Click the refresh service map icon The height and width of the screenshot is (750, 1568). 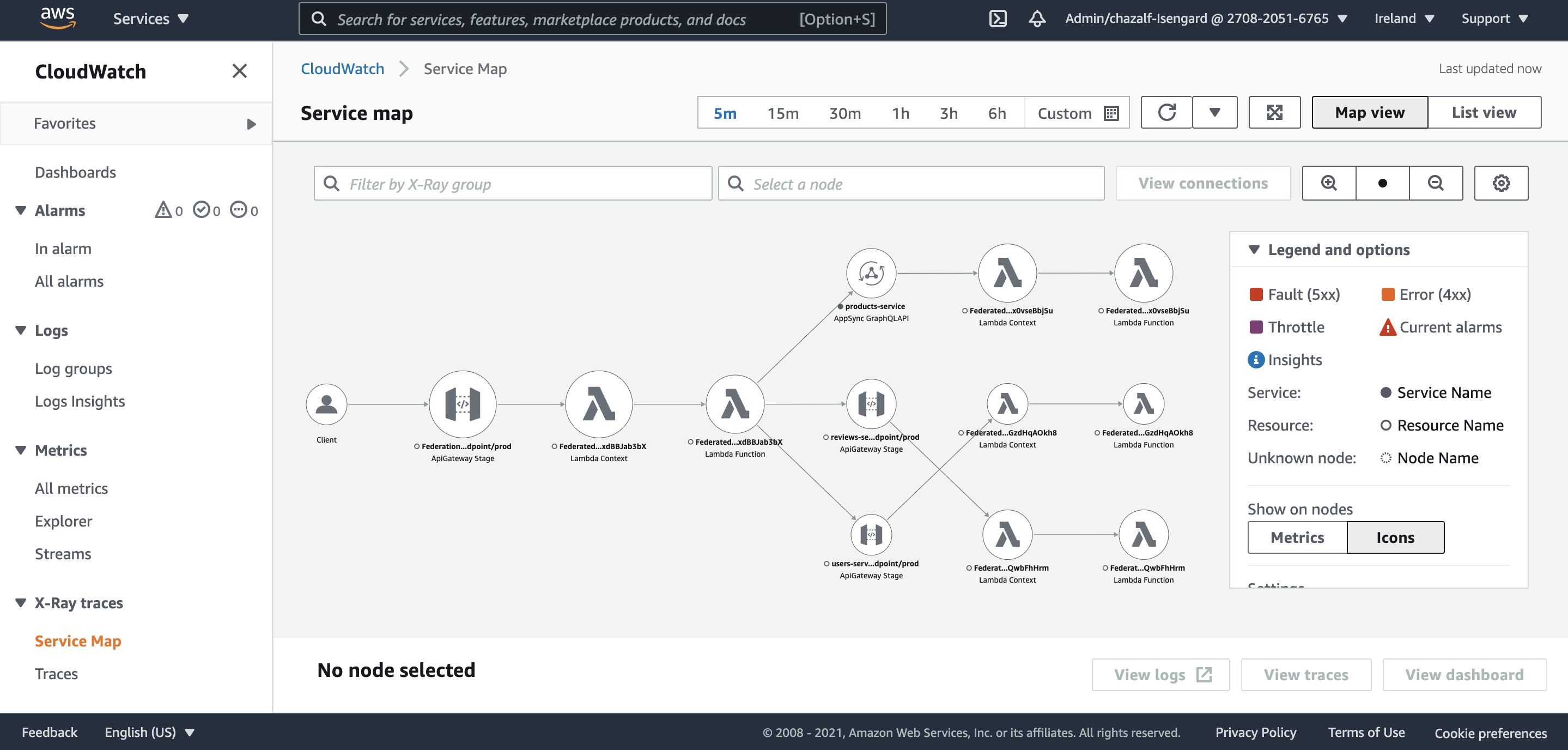point(1166,113)
